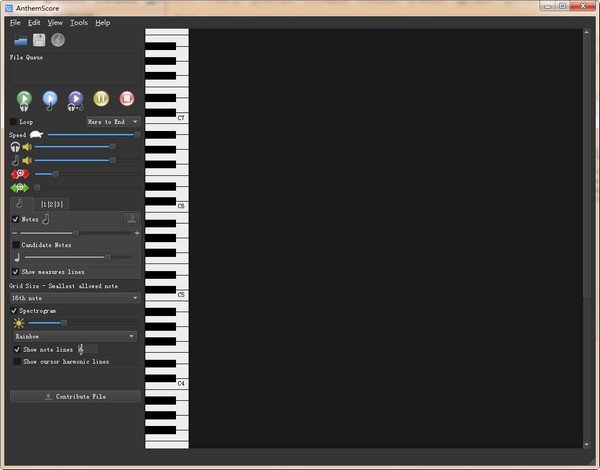Toggle Show note lines checkbox
Viewport: 600px width, 470px height.
[x=17, y=349]
